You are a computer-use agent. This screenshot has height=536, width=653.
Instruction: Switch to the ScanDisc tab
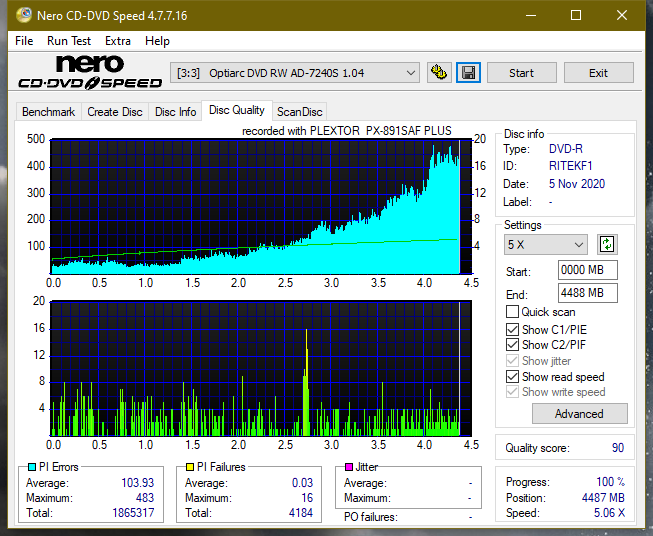[299, 112]
